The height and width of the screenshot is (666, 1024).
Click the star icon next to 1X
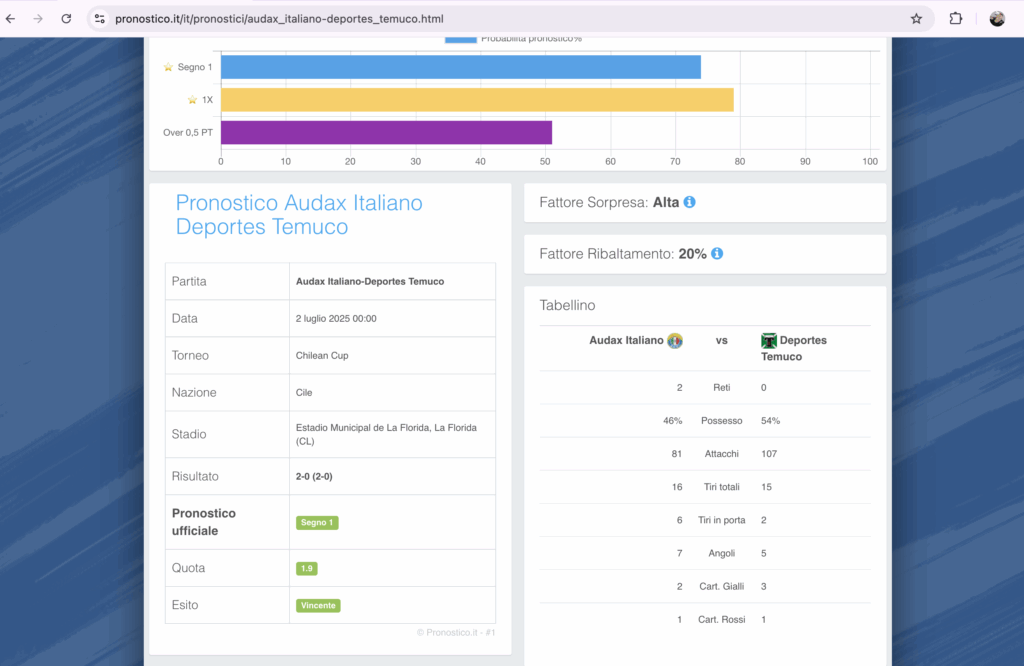point(192,100)
